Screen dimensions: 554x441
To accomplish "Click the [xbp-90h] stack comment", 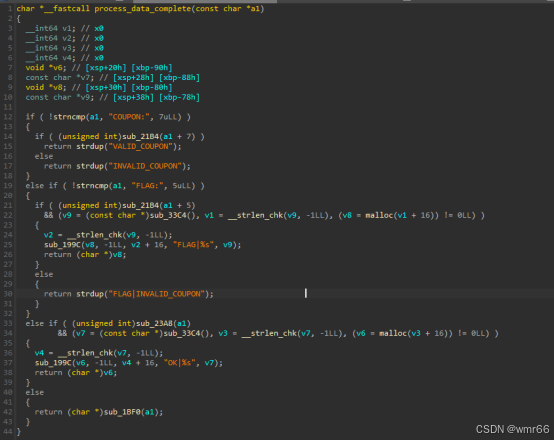I will (x=152, y=67).
